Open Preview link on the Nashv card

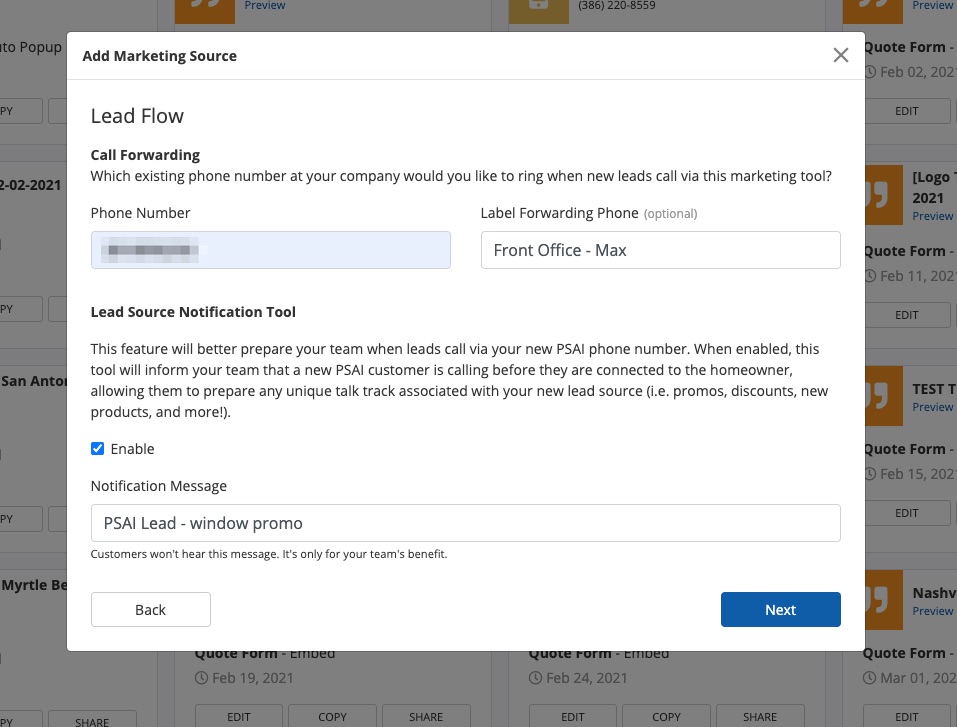[x=932, y=611]
